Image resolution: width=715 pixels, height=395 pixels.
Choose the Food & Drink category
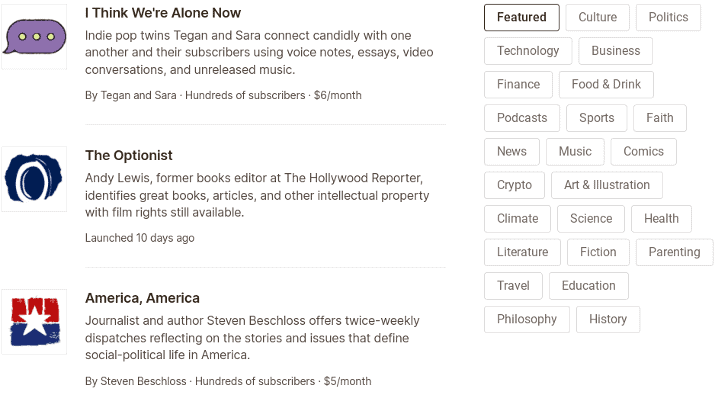[x=606, y=84]
